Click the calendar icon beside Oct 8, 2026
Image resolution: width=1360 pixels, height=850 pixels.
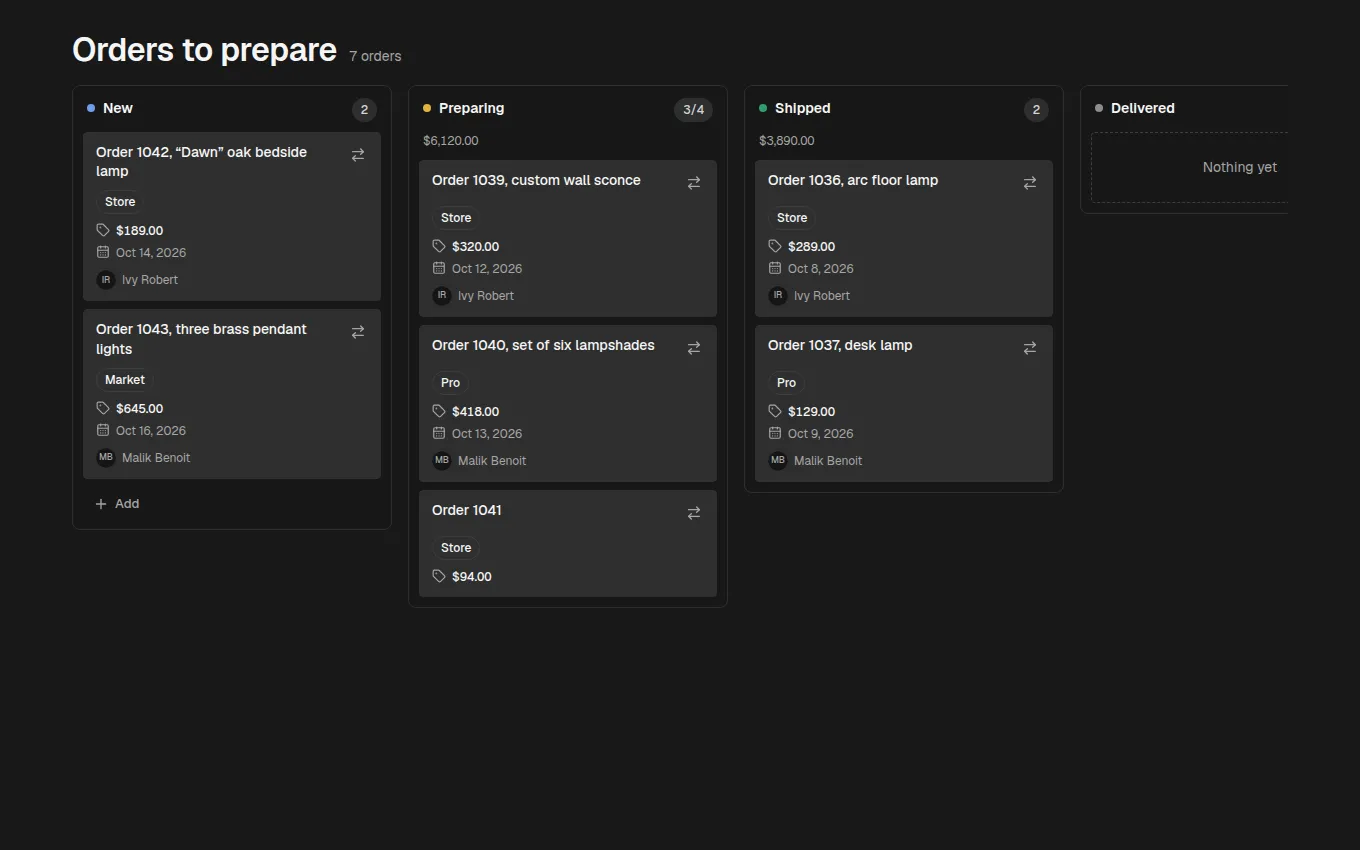775,268
